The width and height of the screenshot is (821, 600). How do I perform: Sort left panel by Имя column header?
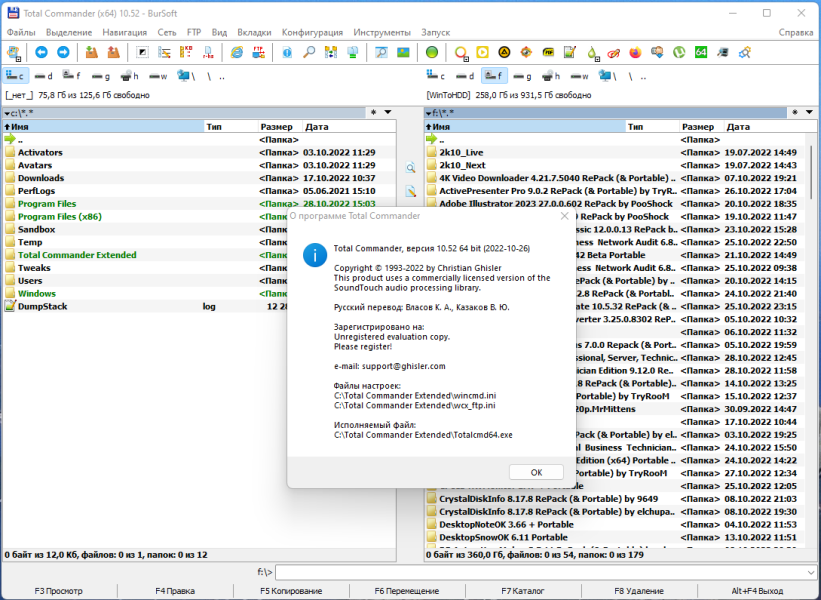(103, 127)
